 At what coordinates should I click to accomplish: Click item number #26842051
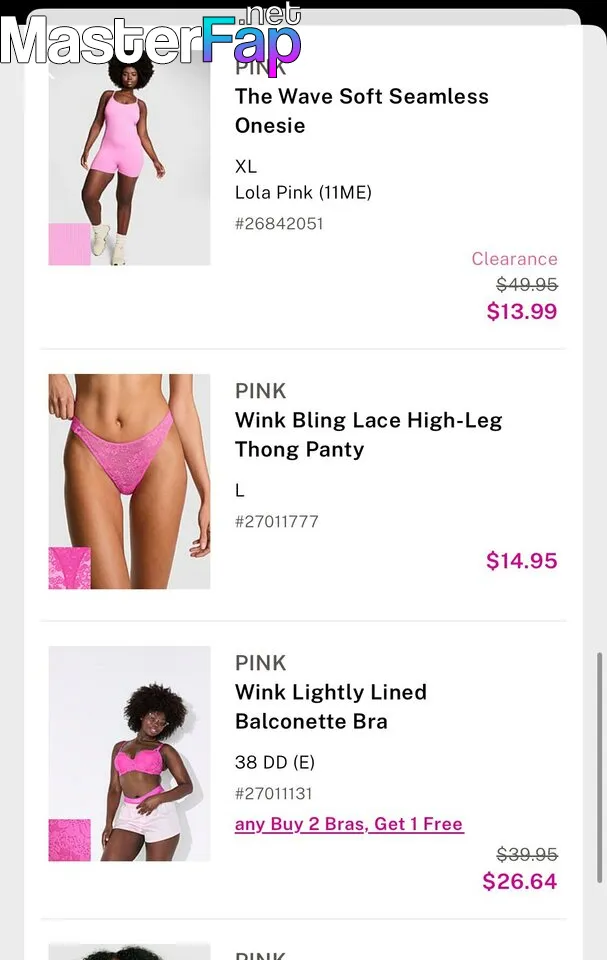[279, 223]
